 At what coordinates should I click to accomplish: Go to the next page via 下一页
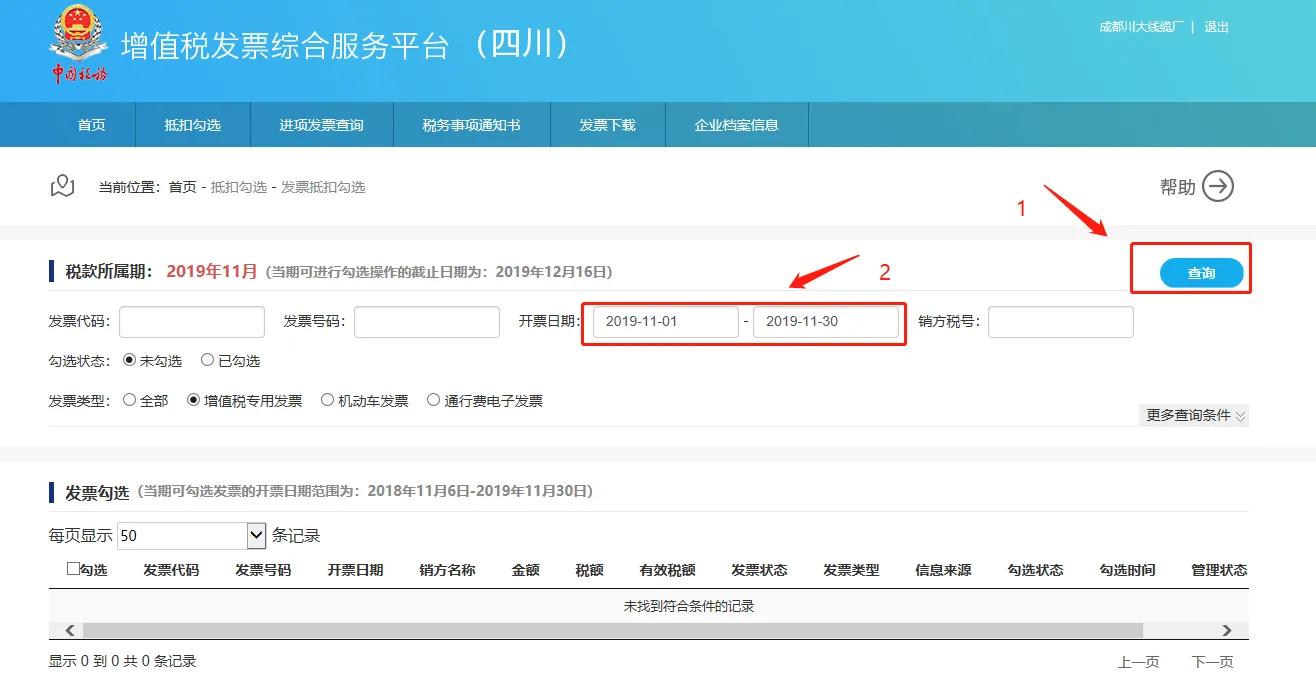1213,661
